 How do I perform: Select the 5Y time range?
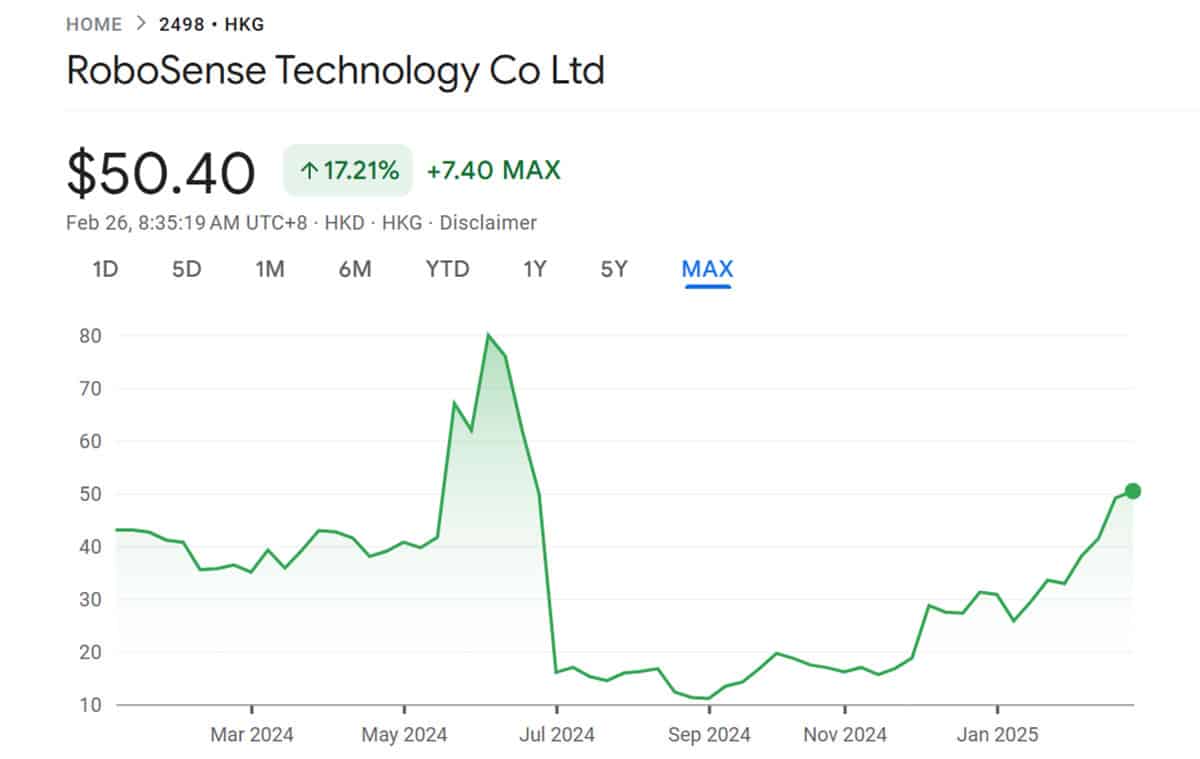614,269
